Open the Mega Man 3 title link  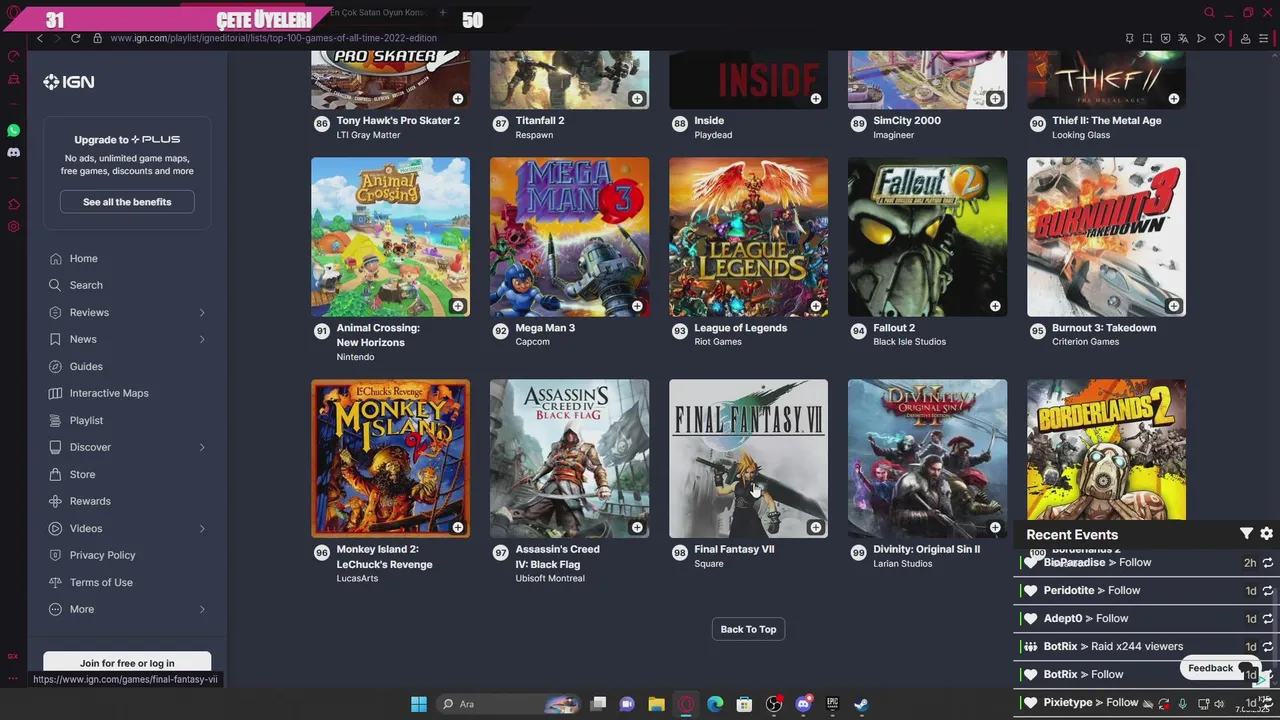coord(545,328)
